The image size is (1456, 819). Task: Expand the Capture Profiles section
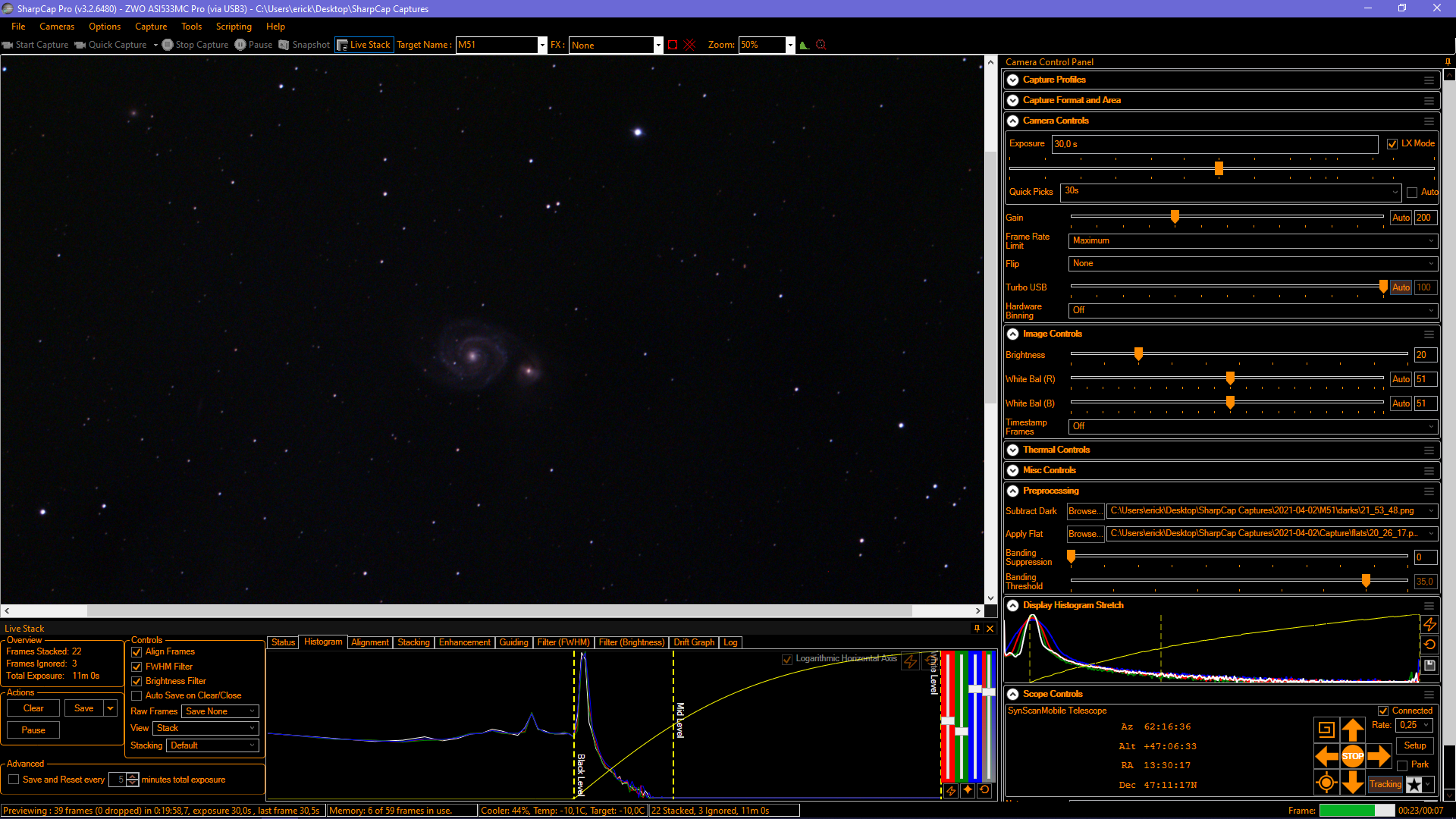tap(1013, 80)
